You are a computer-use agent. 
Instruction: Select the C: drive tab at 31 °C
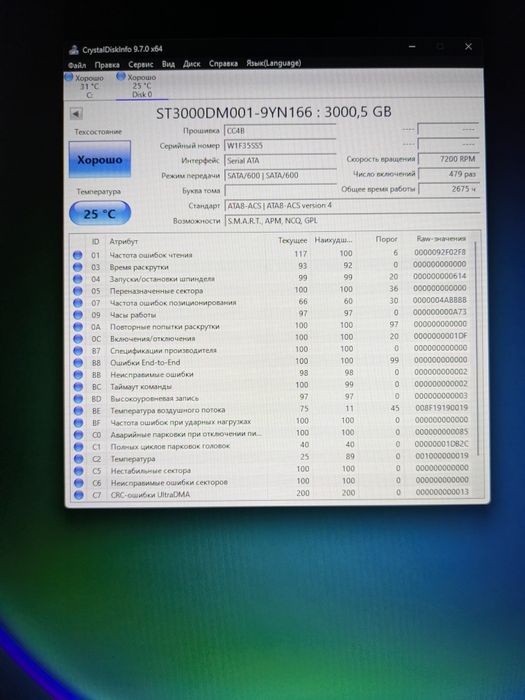[88, 86]
